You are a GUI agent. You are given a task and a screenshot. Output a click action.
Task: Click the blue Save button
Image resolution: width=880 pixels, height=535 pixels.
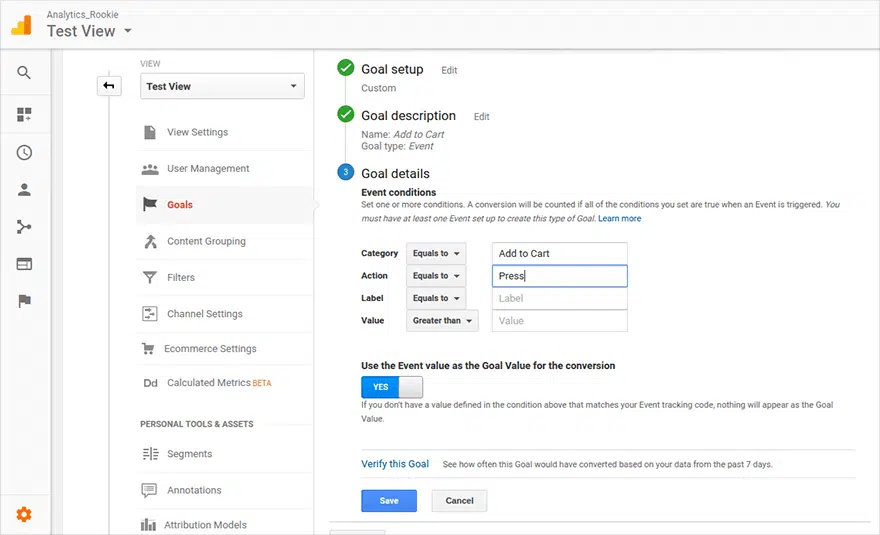[389, 501]
